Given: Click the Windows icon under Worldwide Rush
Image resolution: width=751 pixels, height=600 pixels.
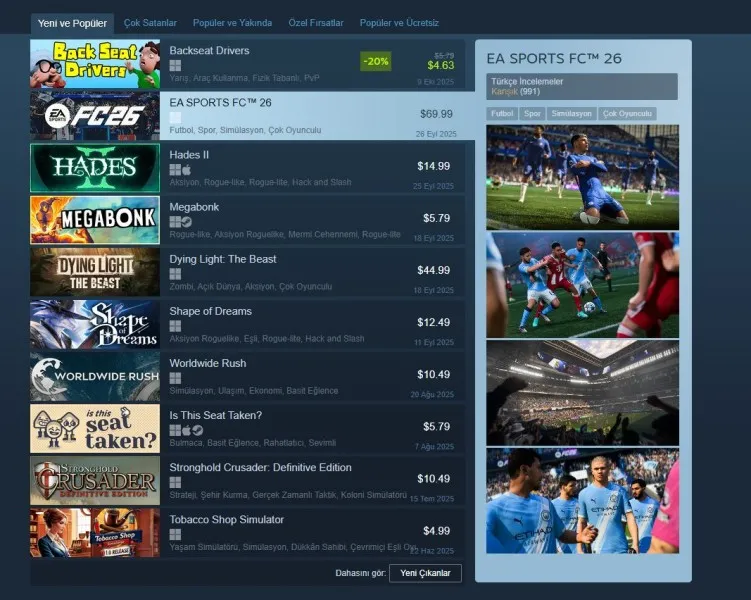Looking at the screenshot, I should [x=175, y=378].
